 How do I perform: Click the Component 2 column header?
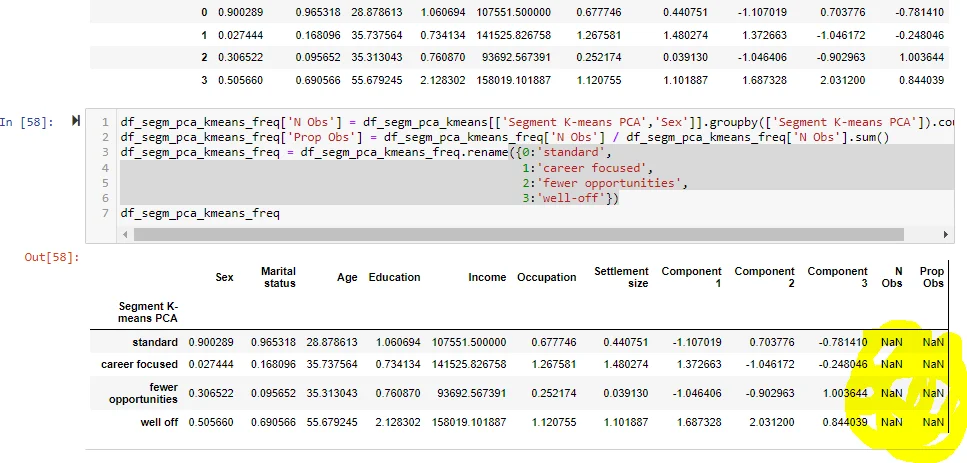764,277
